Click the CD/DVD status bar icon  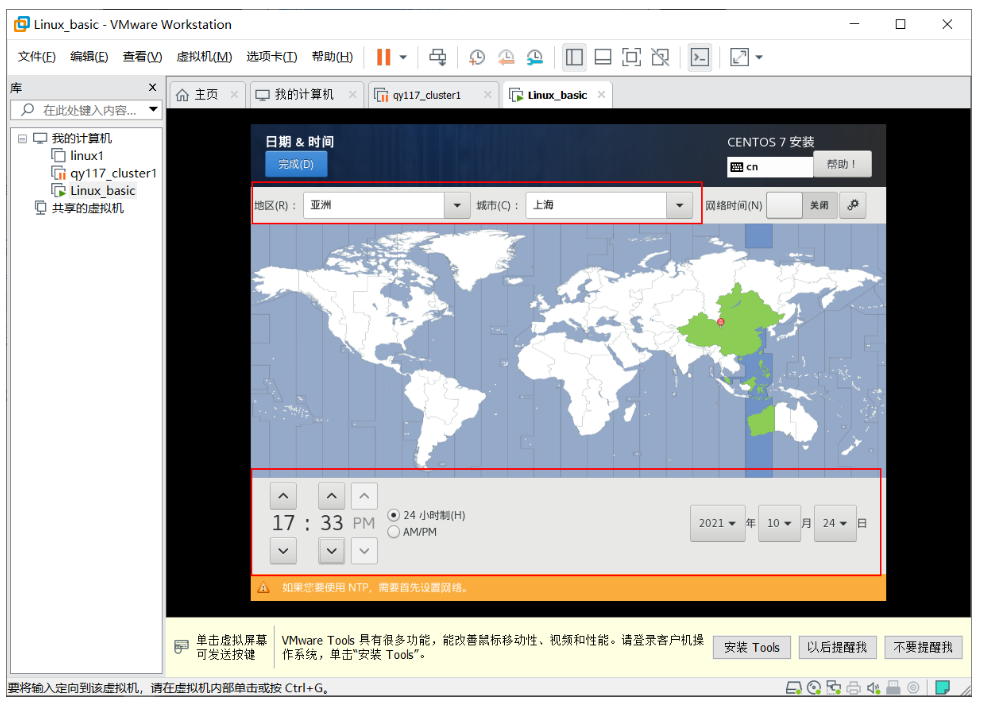pyautogui.click(x=814, y=688)
